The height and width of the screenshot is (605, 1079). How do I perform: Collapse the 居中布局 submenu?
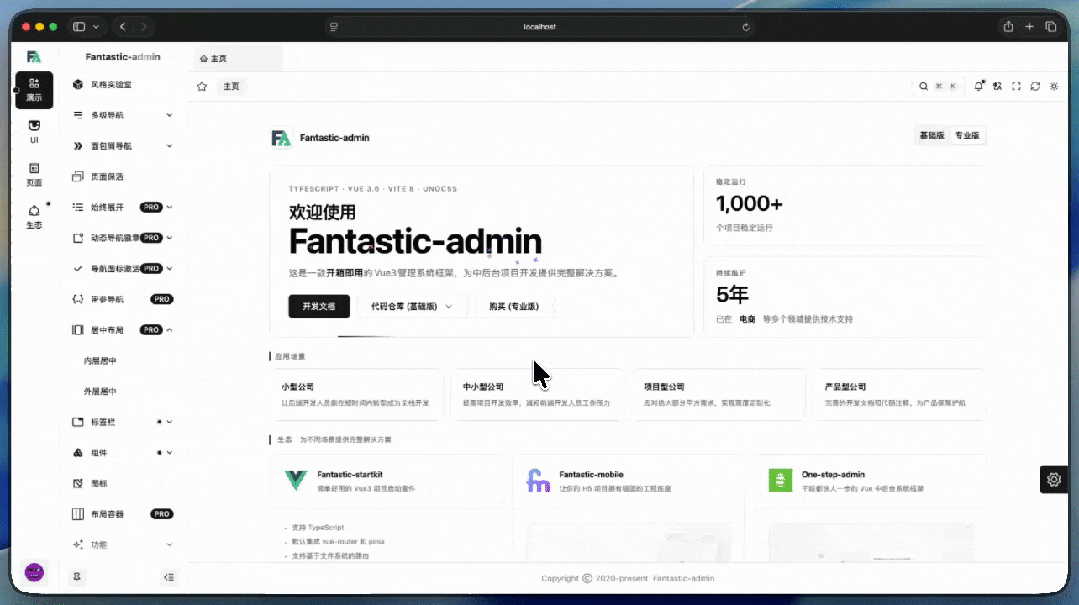122,330
